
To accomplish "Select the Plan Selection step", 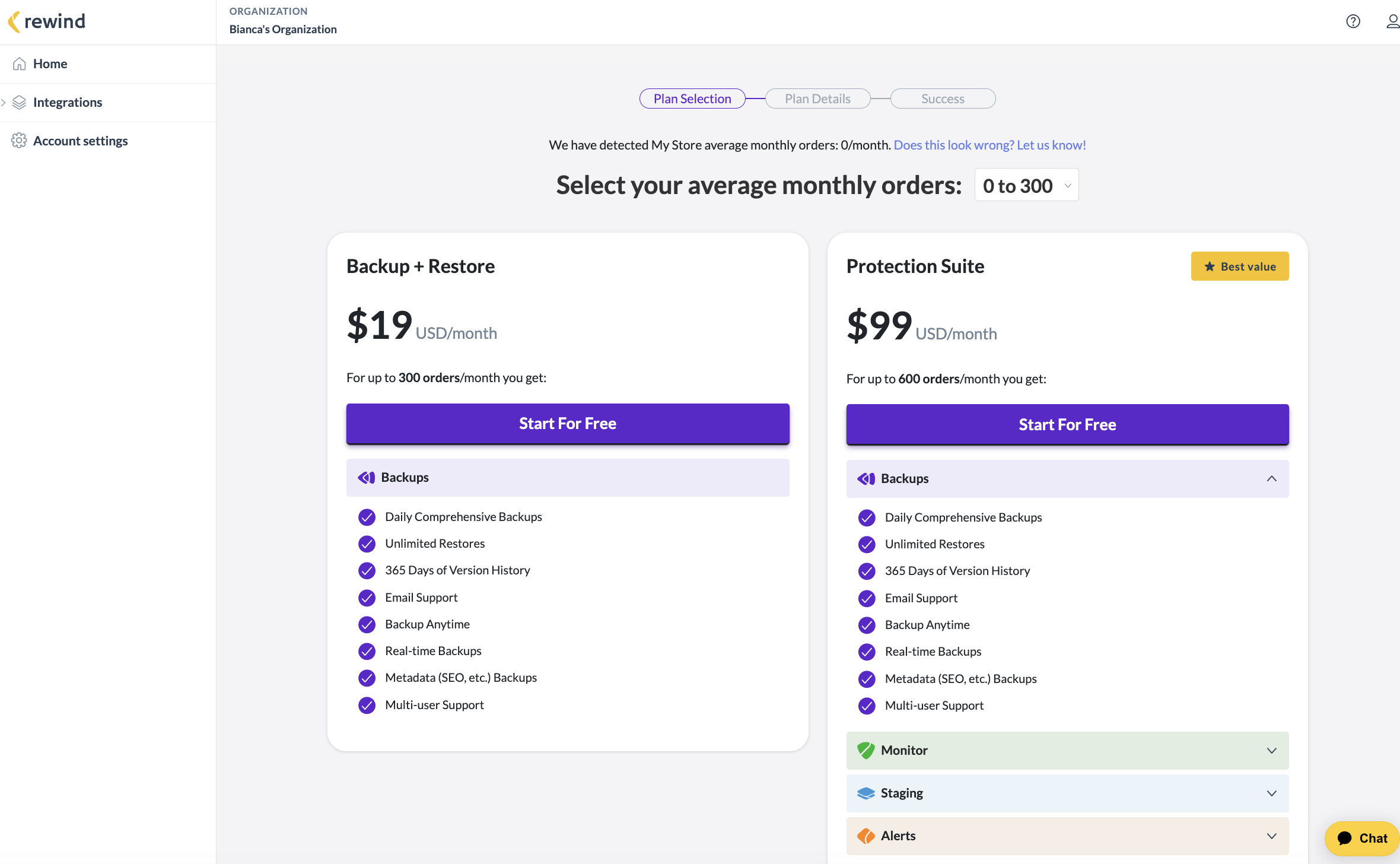I will tap(692, 99).
